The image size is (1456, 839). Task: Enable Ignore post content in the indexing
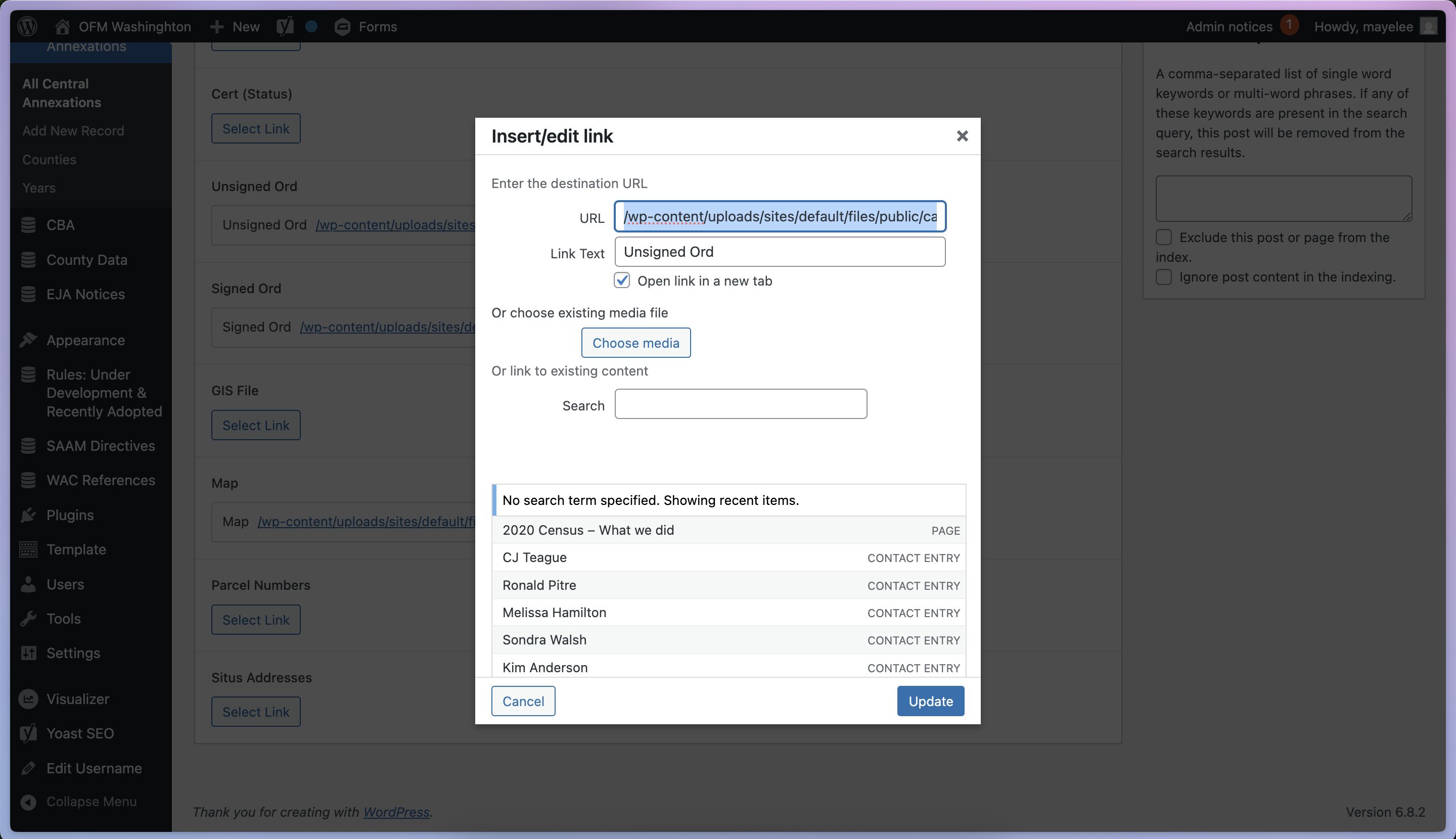pos(1164,277)
